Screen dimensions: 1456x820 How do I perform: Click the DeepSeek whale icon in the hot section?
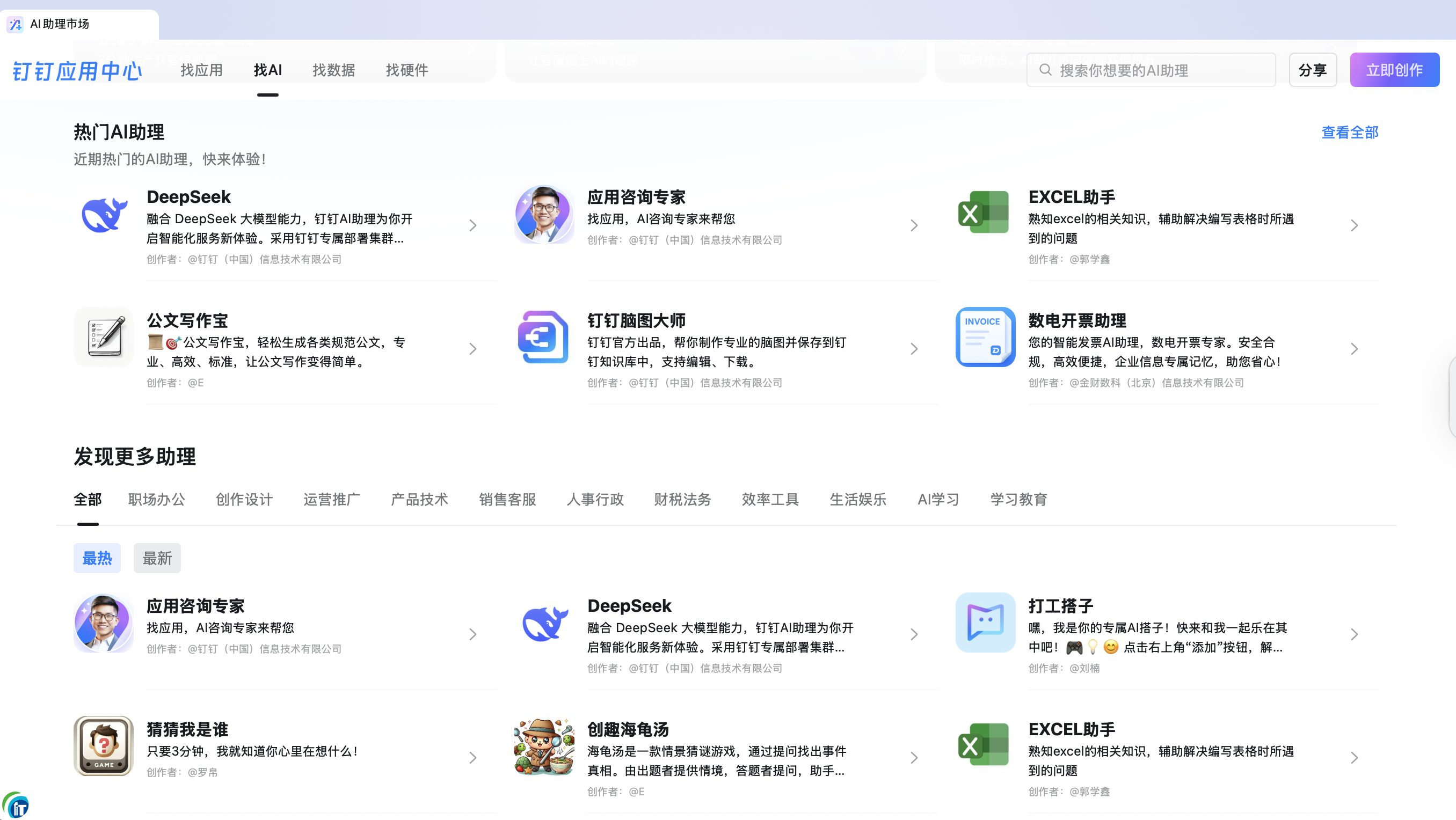click(x=104, y=214)
